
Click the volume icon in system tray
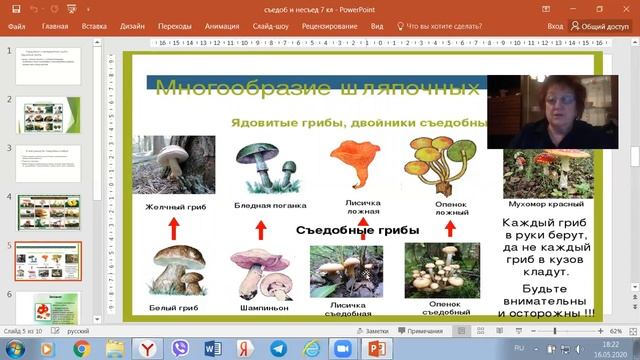(579, 349)
